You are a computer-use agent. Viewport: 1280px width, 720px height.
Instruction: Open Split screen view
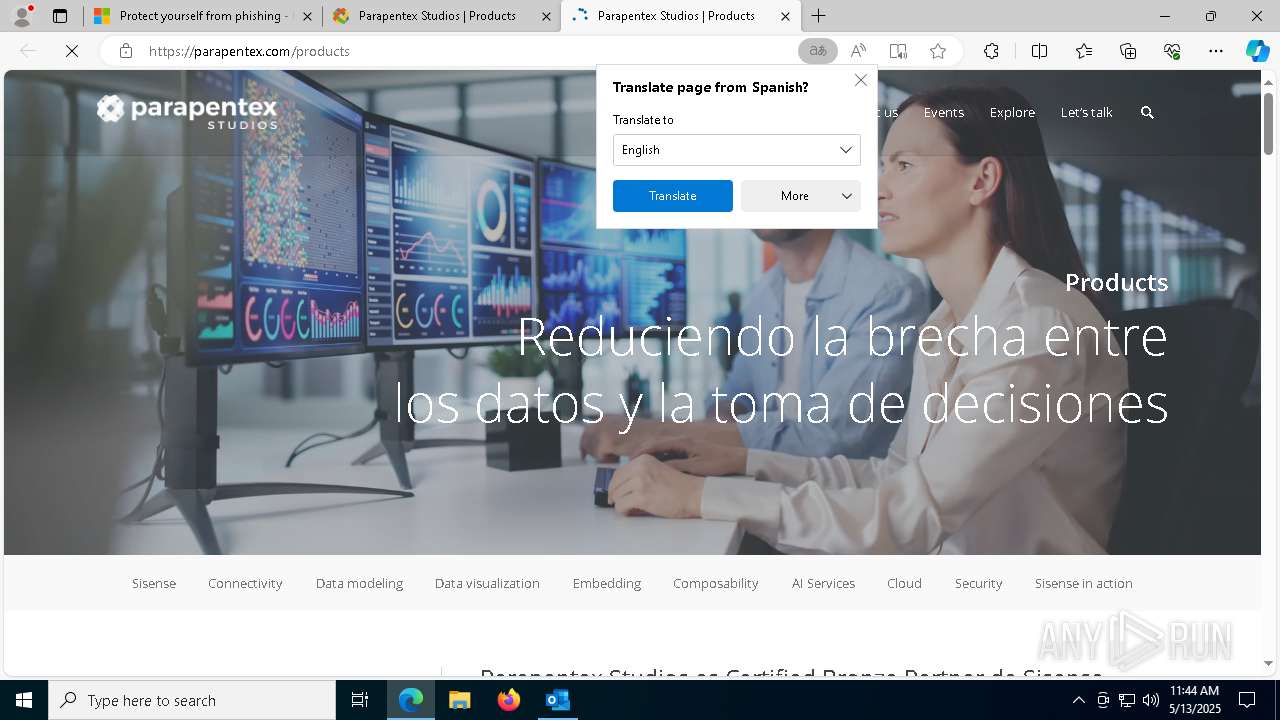(x=1039, y=51)
